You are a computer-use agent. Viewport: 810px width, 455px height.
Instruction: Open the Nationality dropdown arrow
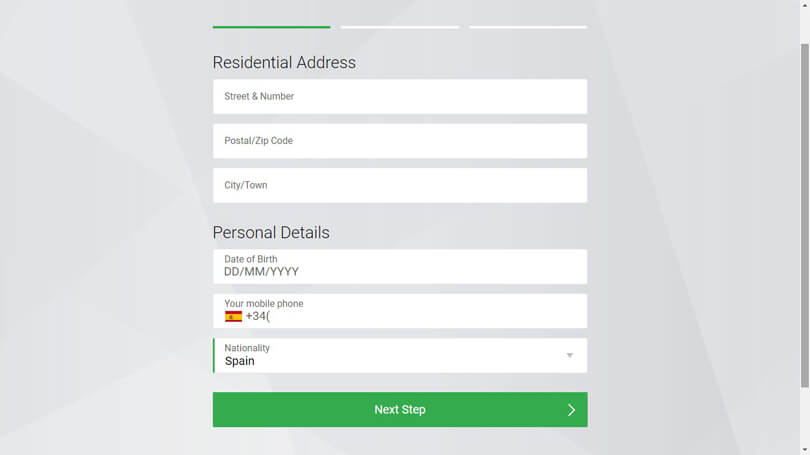click(x=570, y=355)
